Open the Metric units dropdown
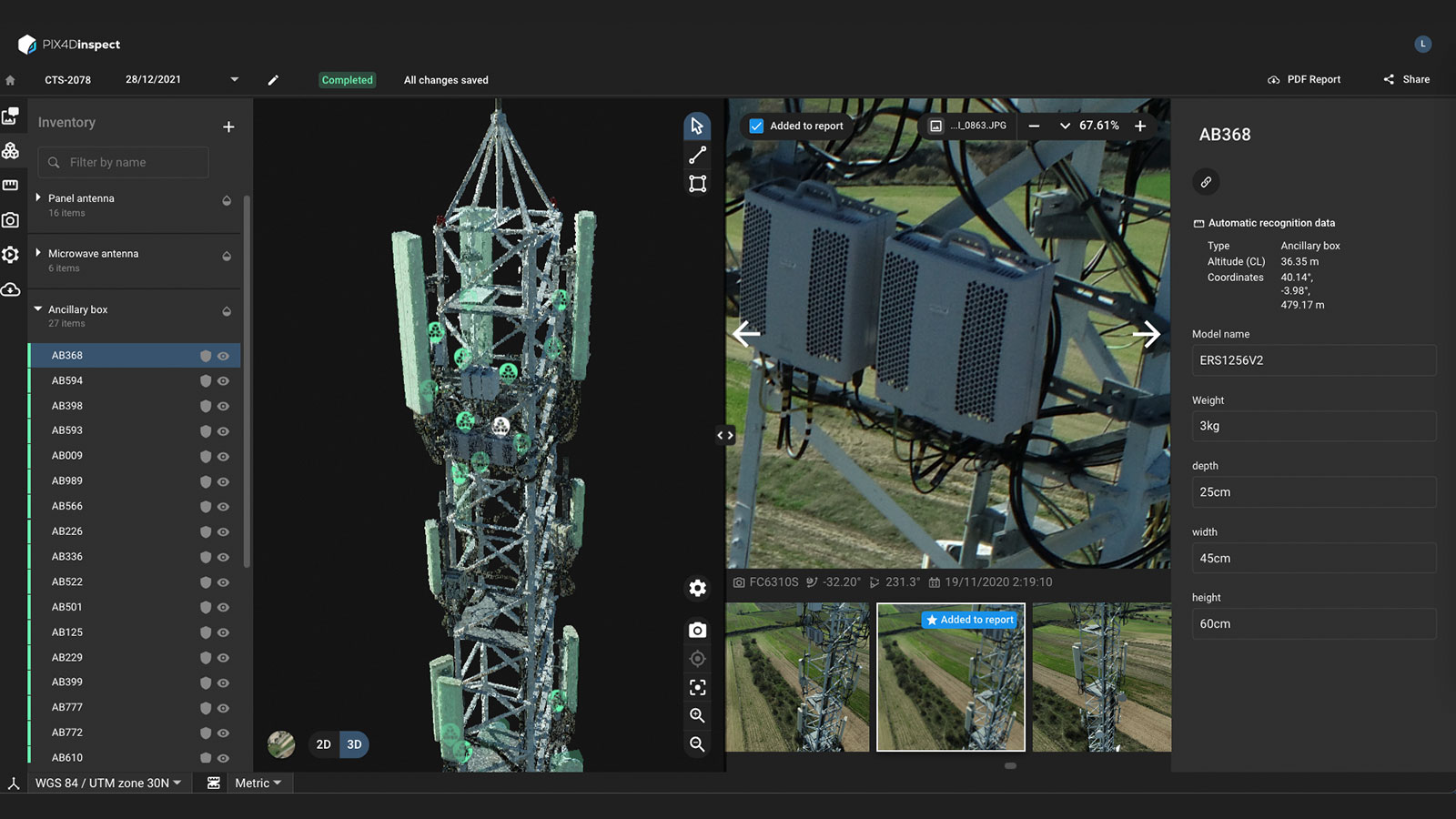The image size is (1456, 819). tap(258, 784)
